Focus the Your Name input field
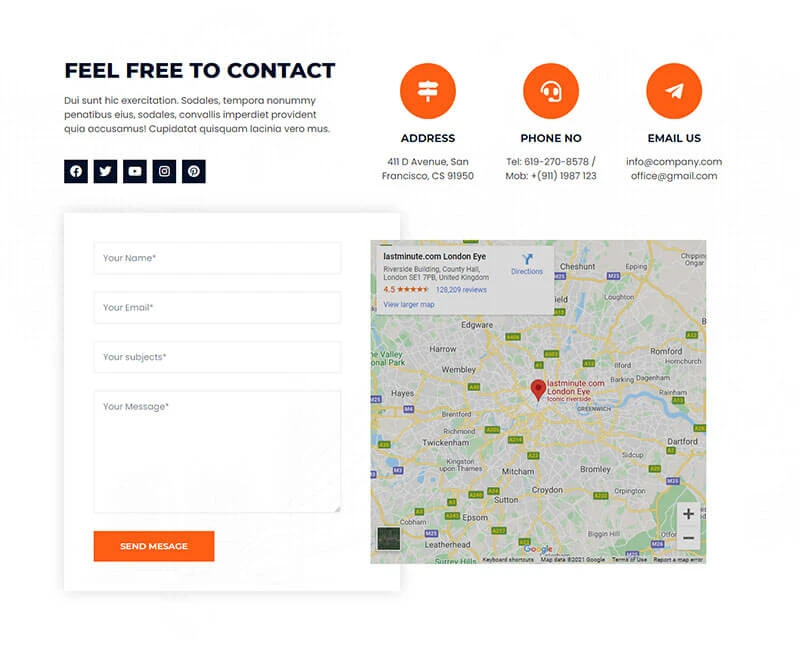This screenshot has width=800, height=650. tap(217, 258)
